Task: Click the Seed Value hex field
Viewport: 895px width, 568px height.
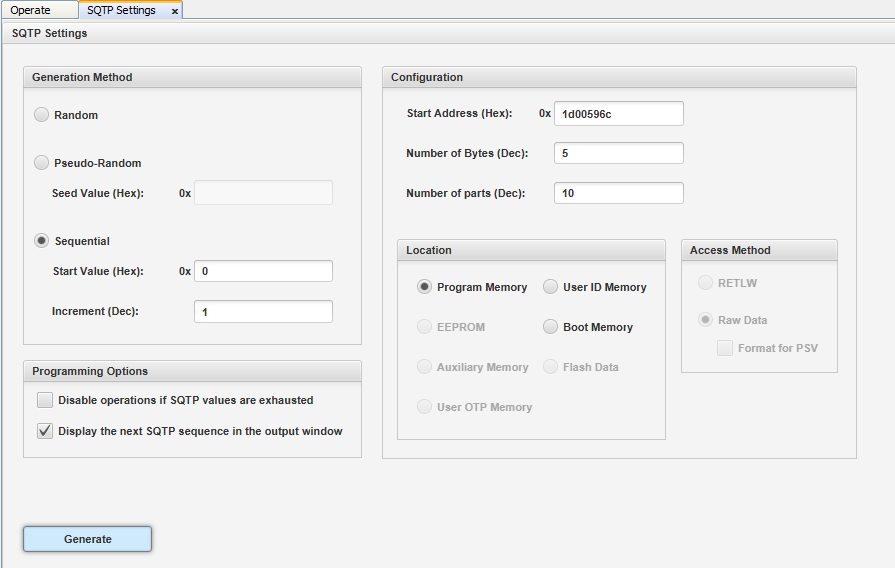Action: (x=263, y=193)
